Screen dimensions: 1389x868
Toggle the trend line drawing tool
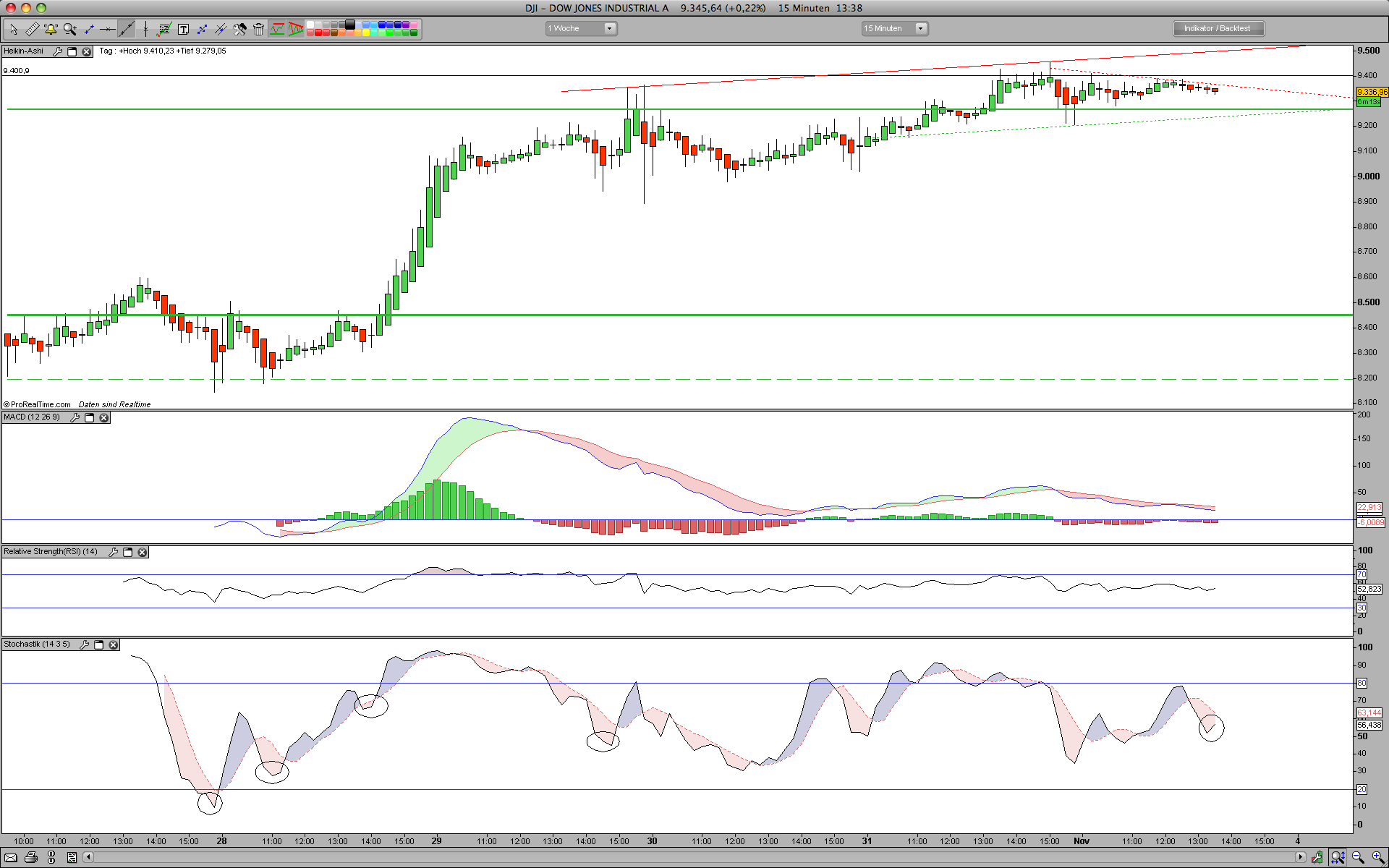tap(126, 29)
